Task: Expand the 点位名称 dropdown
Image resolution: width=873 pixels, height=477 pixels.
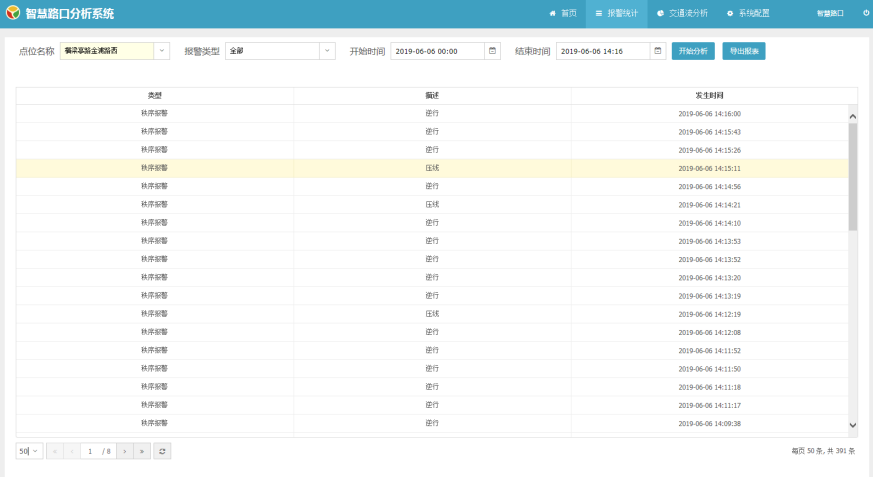Action: point(162,51)
